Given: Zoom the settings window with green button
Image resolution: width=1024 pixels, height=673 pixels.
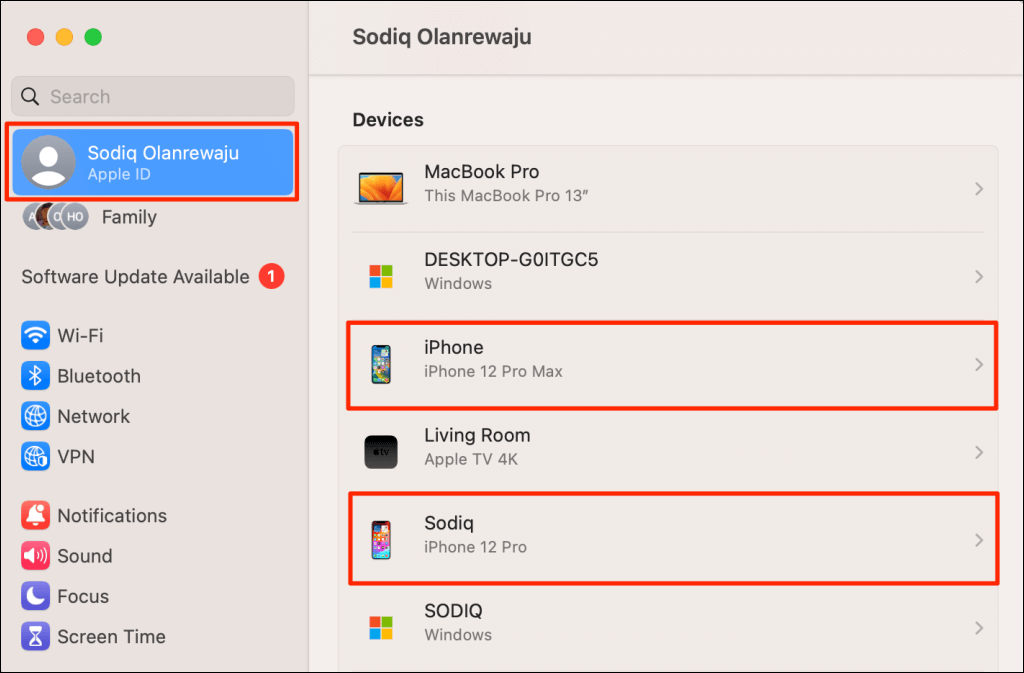Looking at the screenshot, I should click(x=93, y=37).
